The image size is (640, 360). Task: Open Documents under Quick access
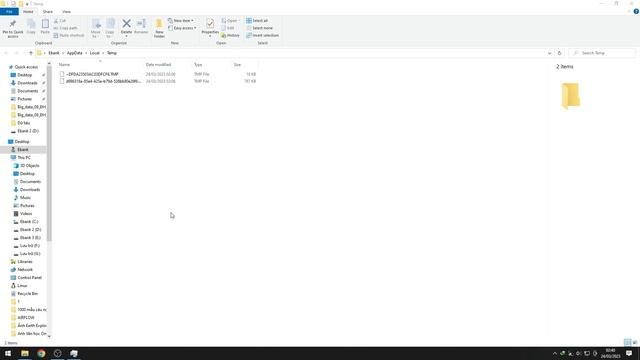(27, 91)
